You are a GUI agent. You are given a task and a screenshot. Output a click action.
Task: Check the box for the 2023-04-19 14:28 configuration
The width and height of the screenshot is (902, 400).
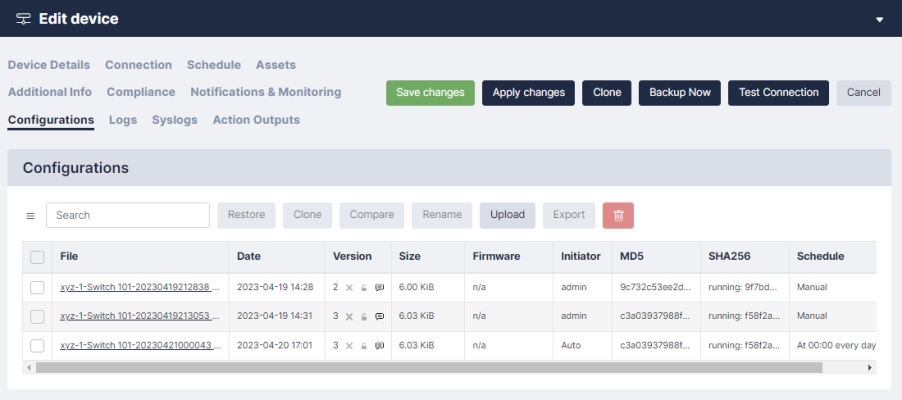pos(37,288)
